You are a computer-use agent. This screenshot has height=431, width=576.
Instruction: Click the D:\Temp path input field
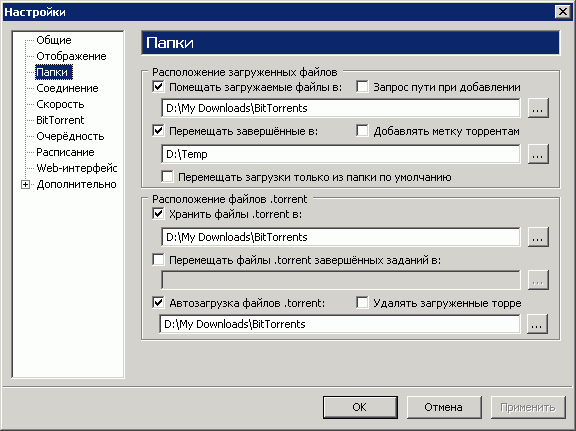point(341,154)
